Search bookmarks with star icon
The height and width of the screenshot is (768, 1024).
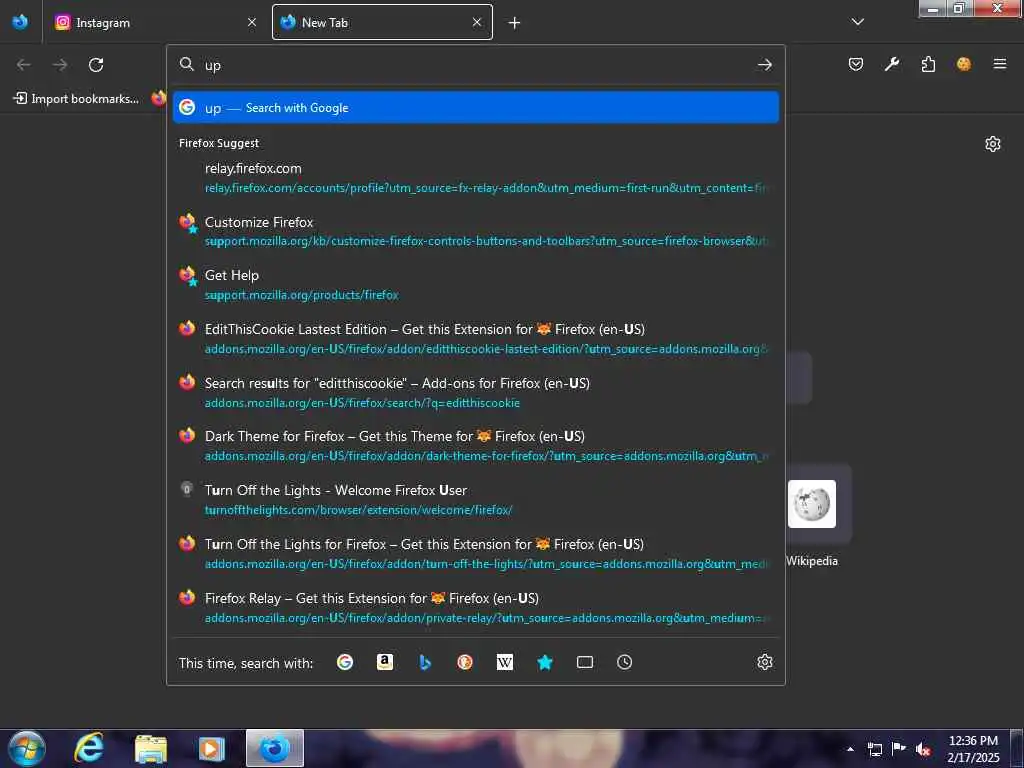545,662
